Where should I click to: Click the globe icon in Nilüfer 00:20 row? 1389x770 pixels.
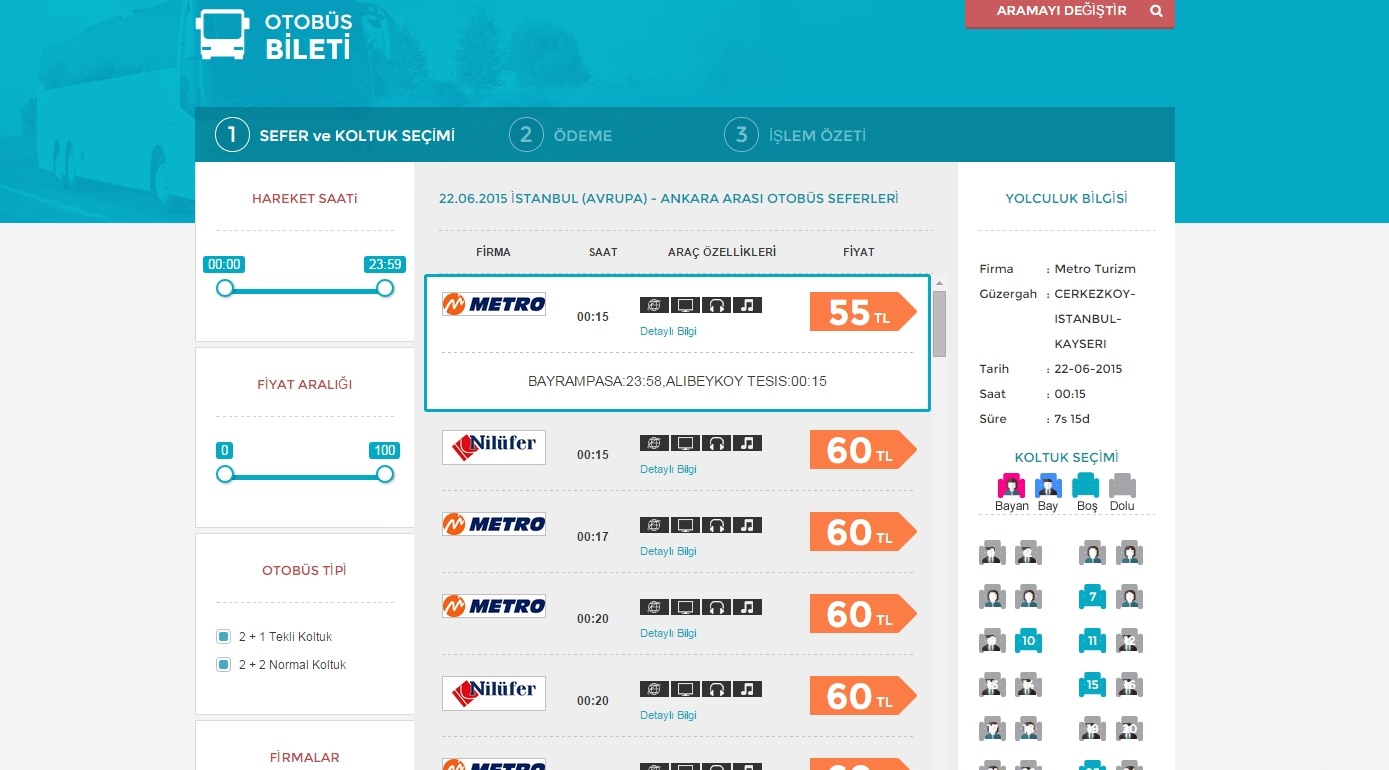654,689
